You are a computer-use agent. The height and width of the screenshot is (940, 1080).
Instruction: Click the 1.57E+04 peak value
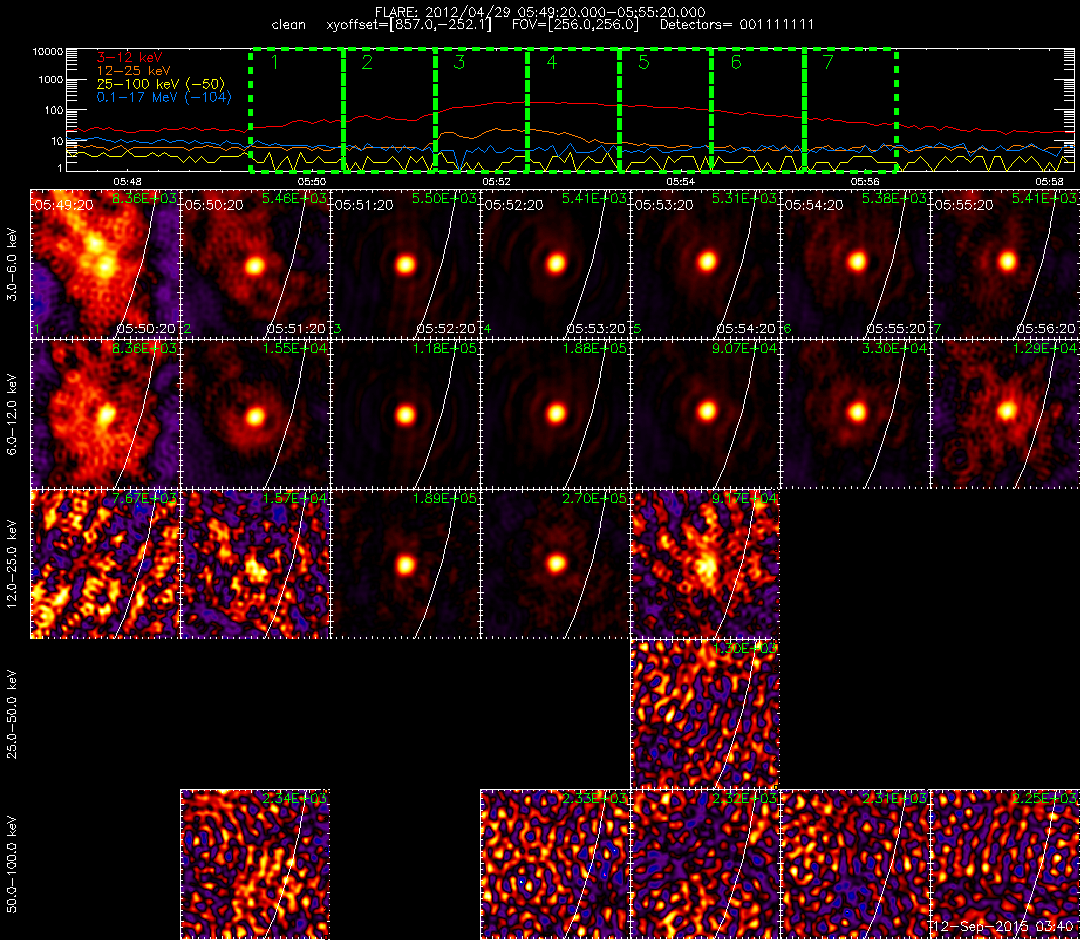[x=294, y=499]
